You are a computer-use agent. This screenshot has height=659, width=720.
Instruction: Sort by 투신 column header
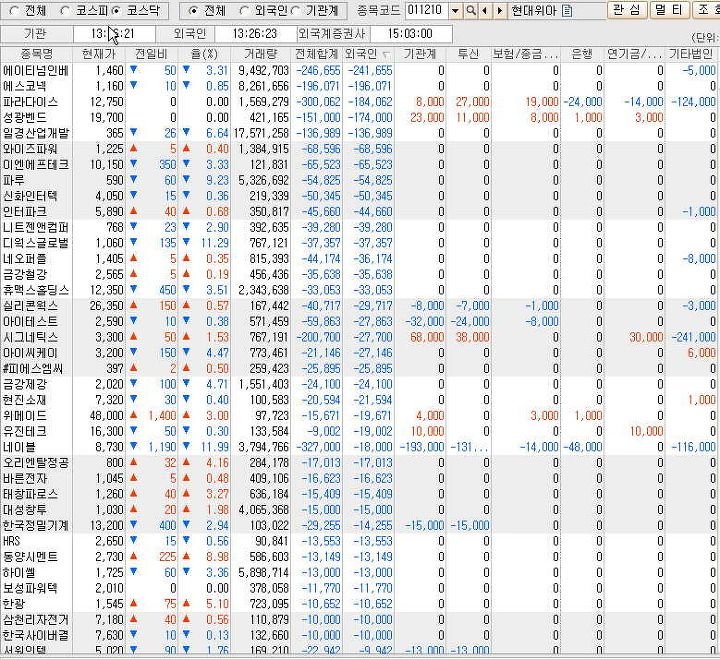pyautogui.click(x=468, y=54)
